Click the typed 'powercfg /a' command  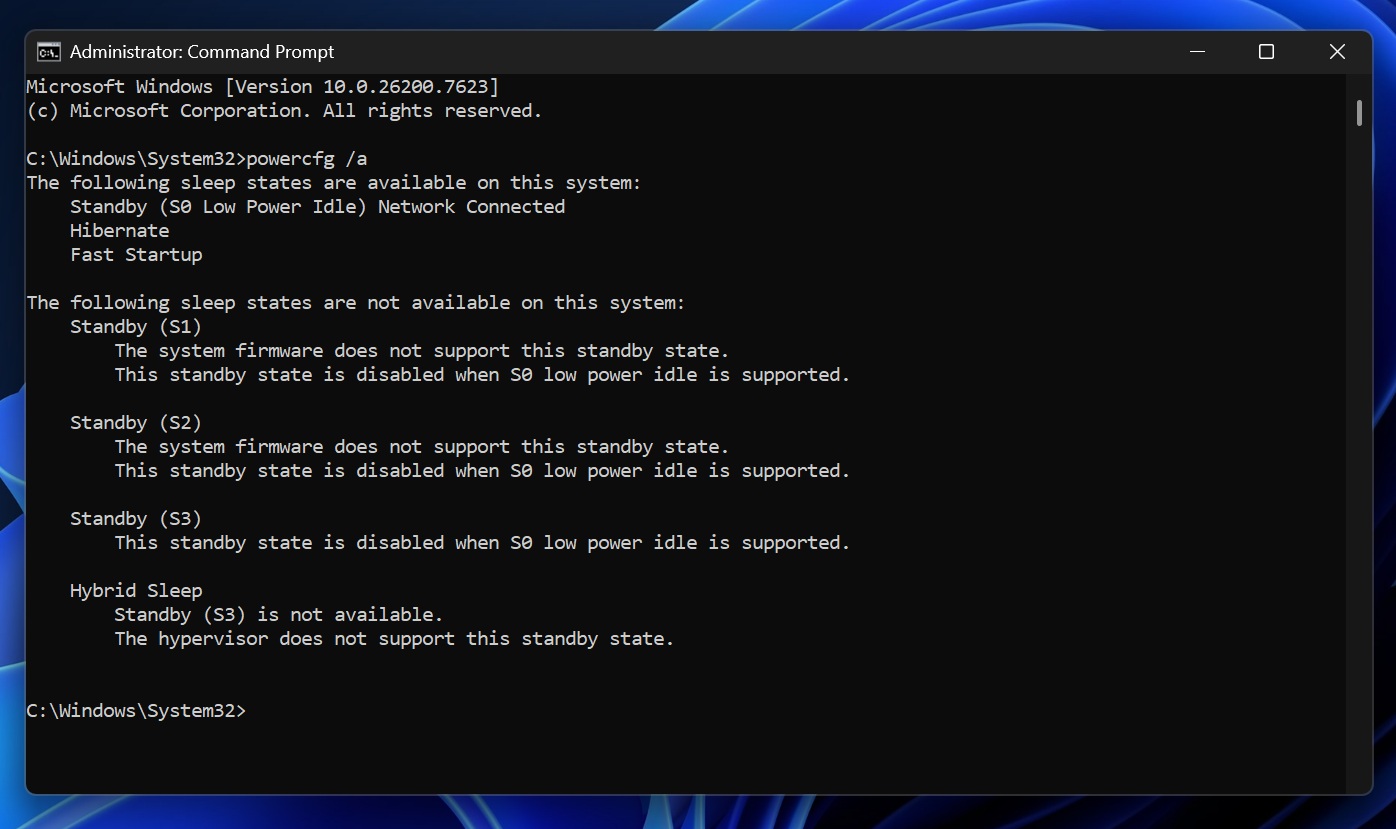[307, 159]
